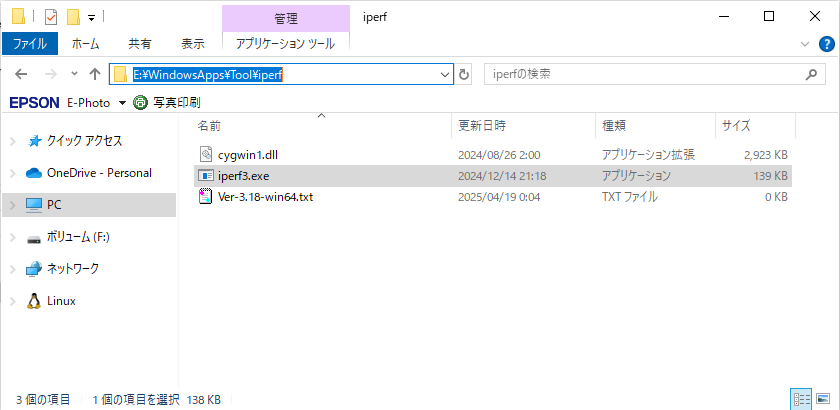This screenshot has height=410, width=840.
Task: Click the Up one level arrow
Action: [95, 75]
